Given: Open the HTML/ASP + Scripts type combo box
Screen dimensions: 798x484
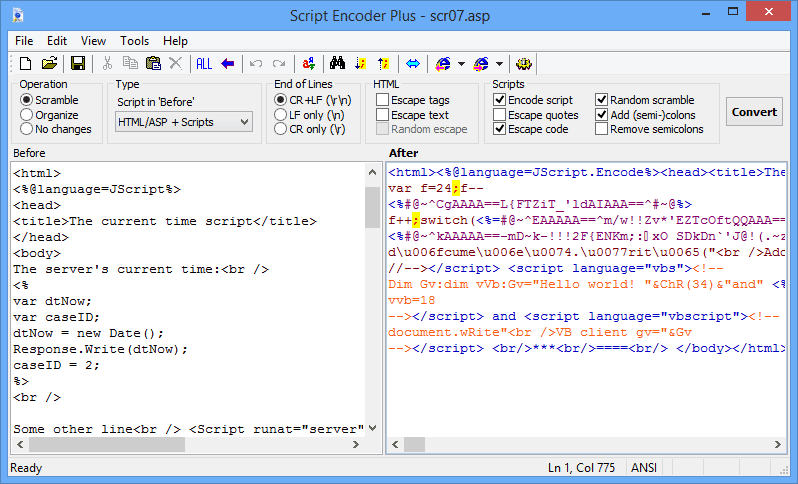Looking at the screenshot, I should (184, 122).
